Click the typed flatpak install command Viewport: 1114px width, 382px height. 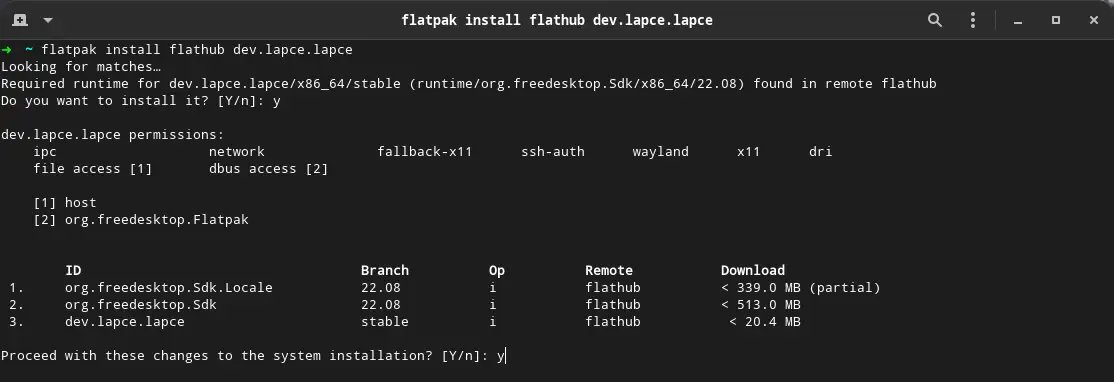[198, 50]
